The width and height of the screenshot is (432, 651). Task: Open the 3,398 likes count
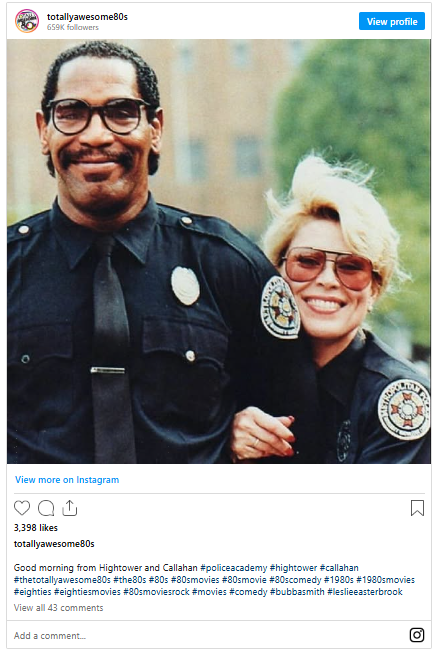[x=36, y=528]
